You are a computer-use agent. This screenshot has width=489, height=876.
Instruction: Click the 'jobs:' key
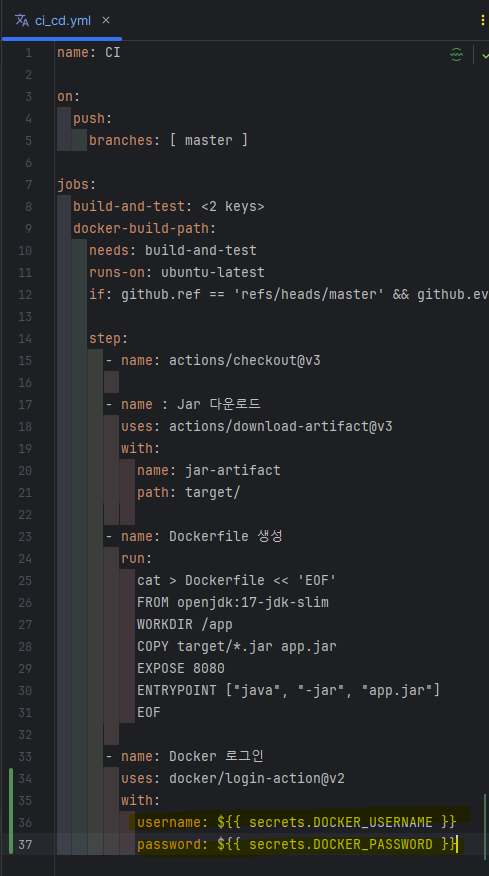77,184
